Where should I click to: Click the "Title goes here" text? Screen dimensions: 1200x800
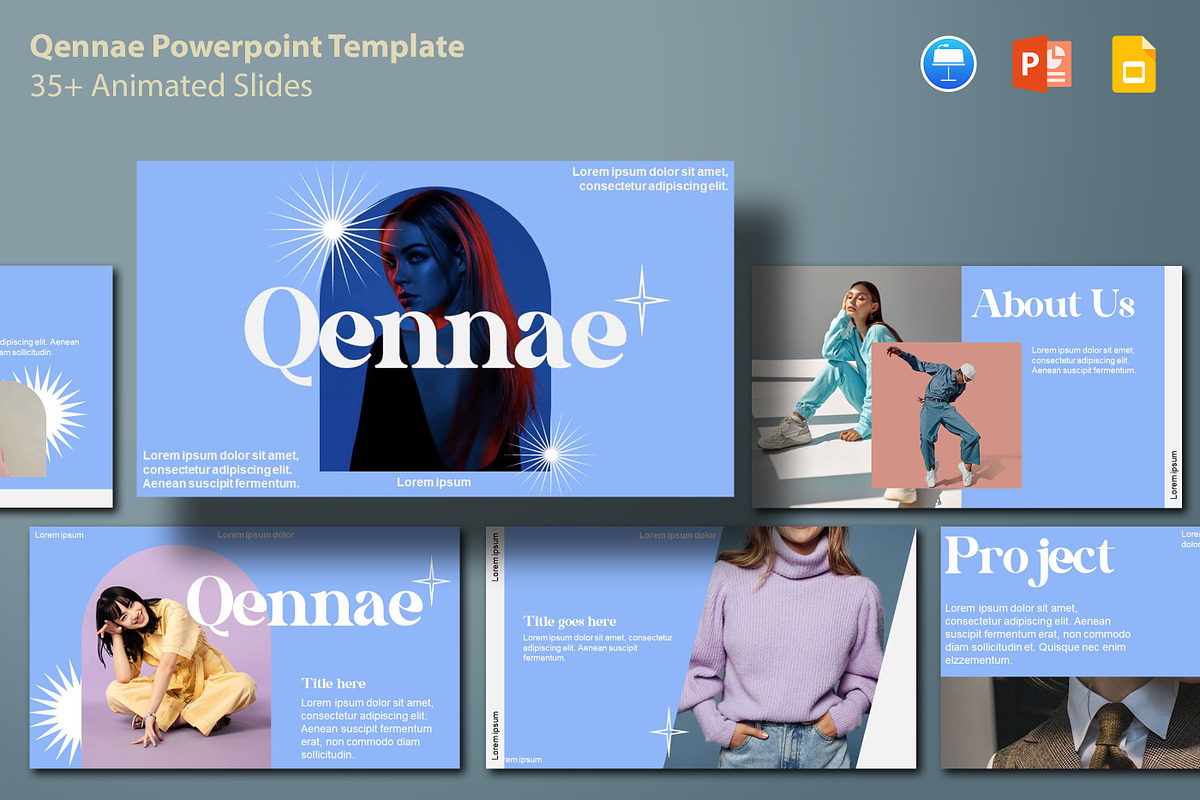point(569,621)
